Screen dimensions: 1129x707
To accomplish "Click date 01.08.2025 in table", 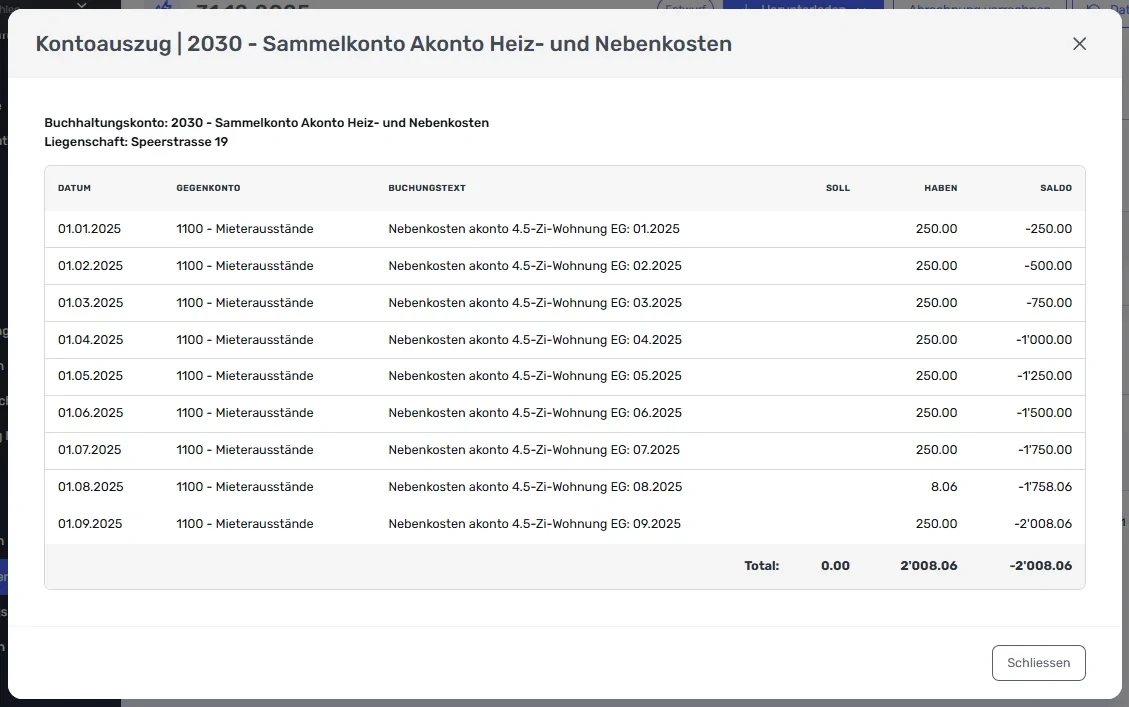I will [x=90, y=487].
